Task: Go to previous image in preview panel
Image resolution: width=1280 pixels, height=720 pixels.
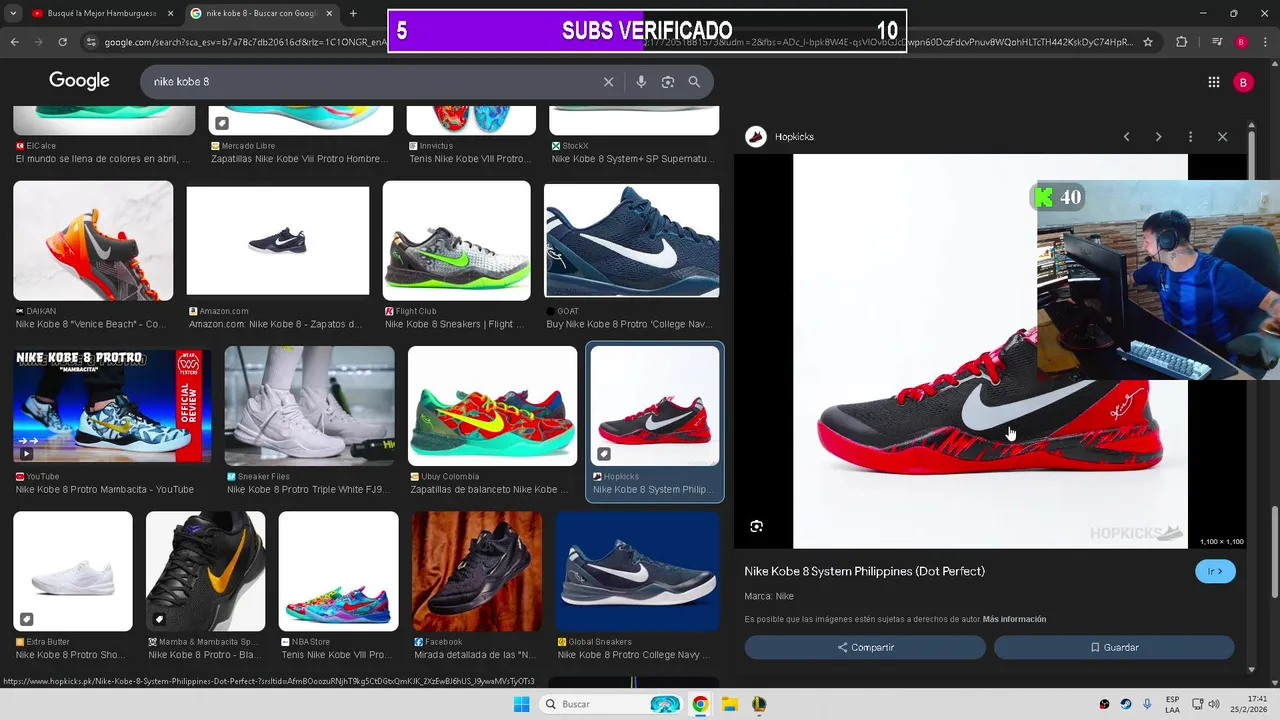Action: pos(1126,137)
